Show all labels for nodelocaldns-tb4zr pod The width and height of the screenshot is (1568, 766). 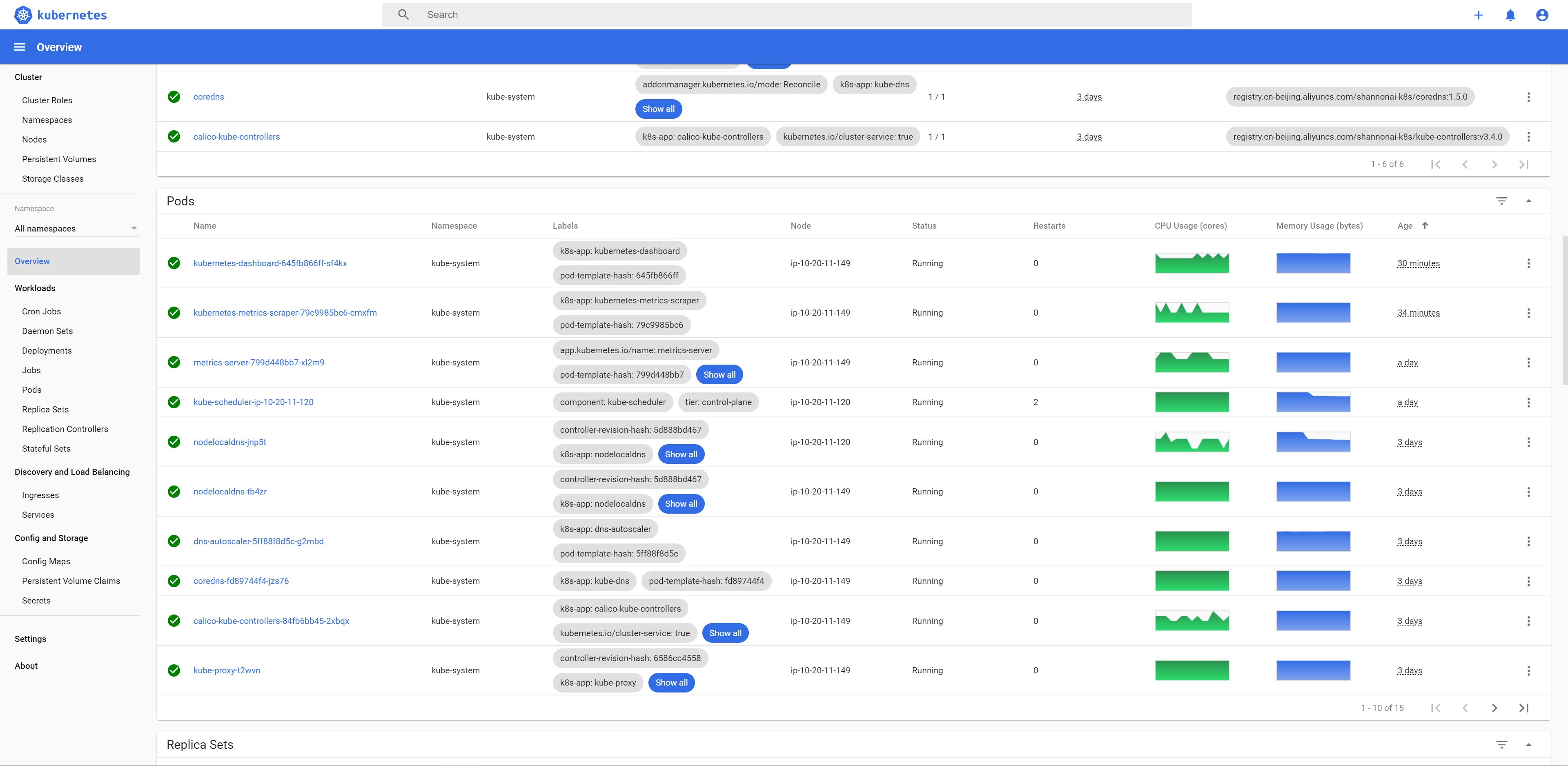tap(681, 503)
